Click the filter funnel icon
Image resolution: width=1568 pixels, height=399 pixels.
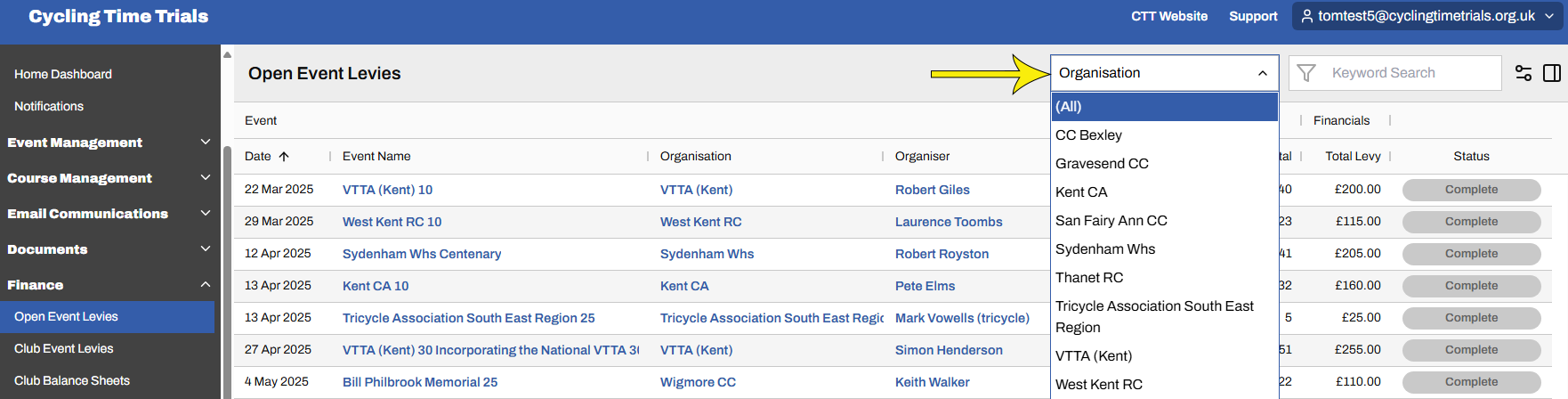pyautogui.click(x=1306, y=73)
